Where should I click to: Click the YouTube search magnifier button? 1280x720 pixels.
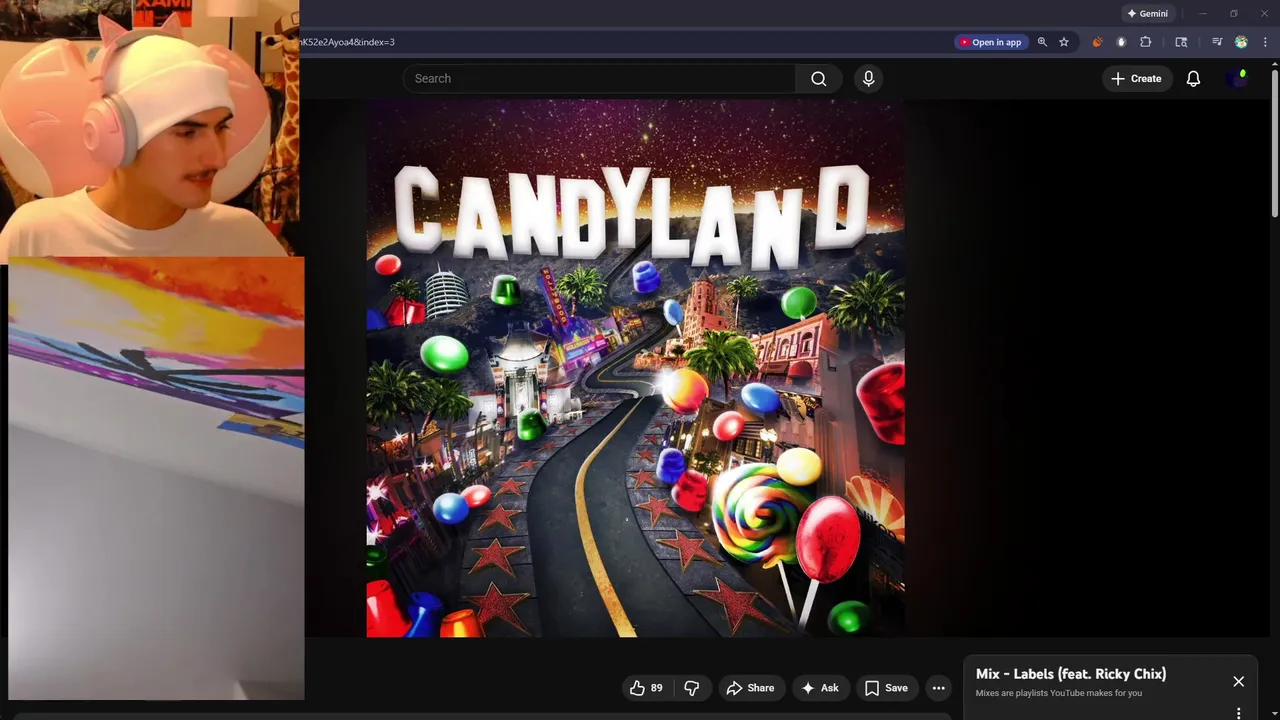click(x=819, y=78)
